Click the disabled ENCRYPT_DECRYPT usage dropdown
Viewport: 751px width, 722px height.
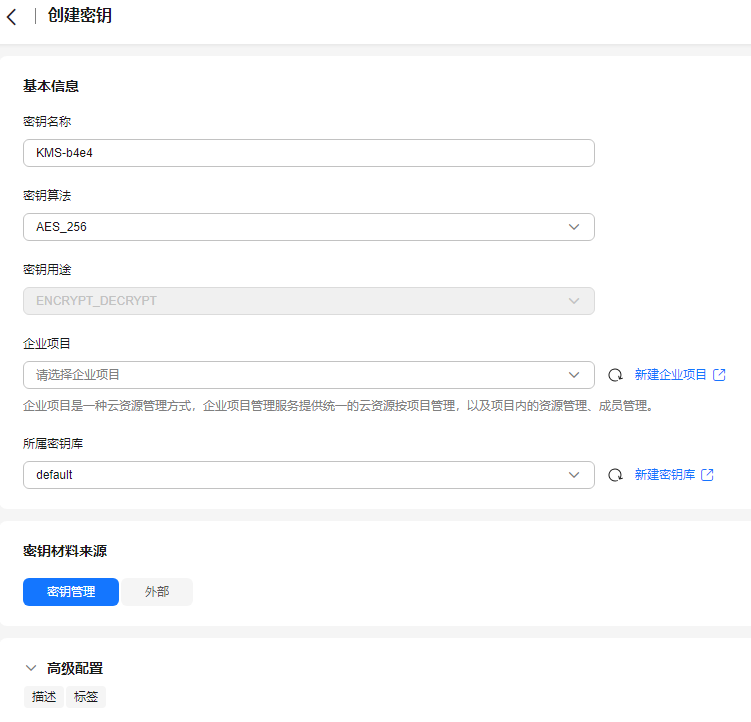(x=309, y=301)
